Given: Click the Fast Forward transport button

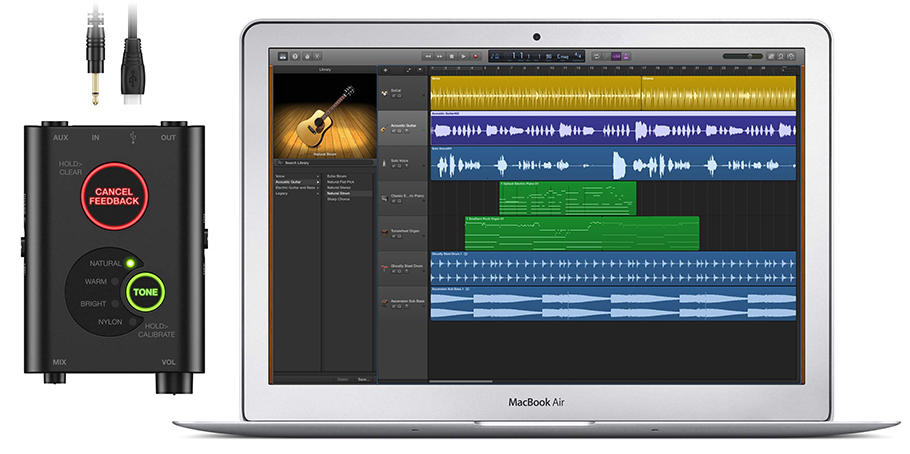Looking at the screenshot, I should 439,57.
